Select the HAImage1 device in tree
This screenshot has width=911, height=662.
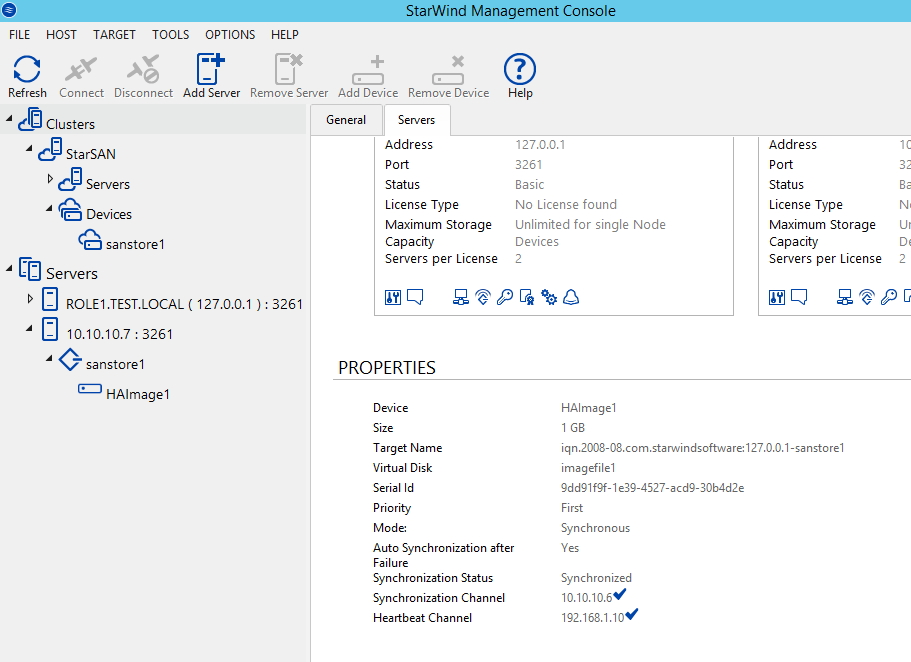[x=138, y=395]
